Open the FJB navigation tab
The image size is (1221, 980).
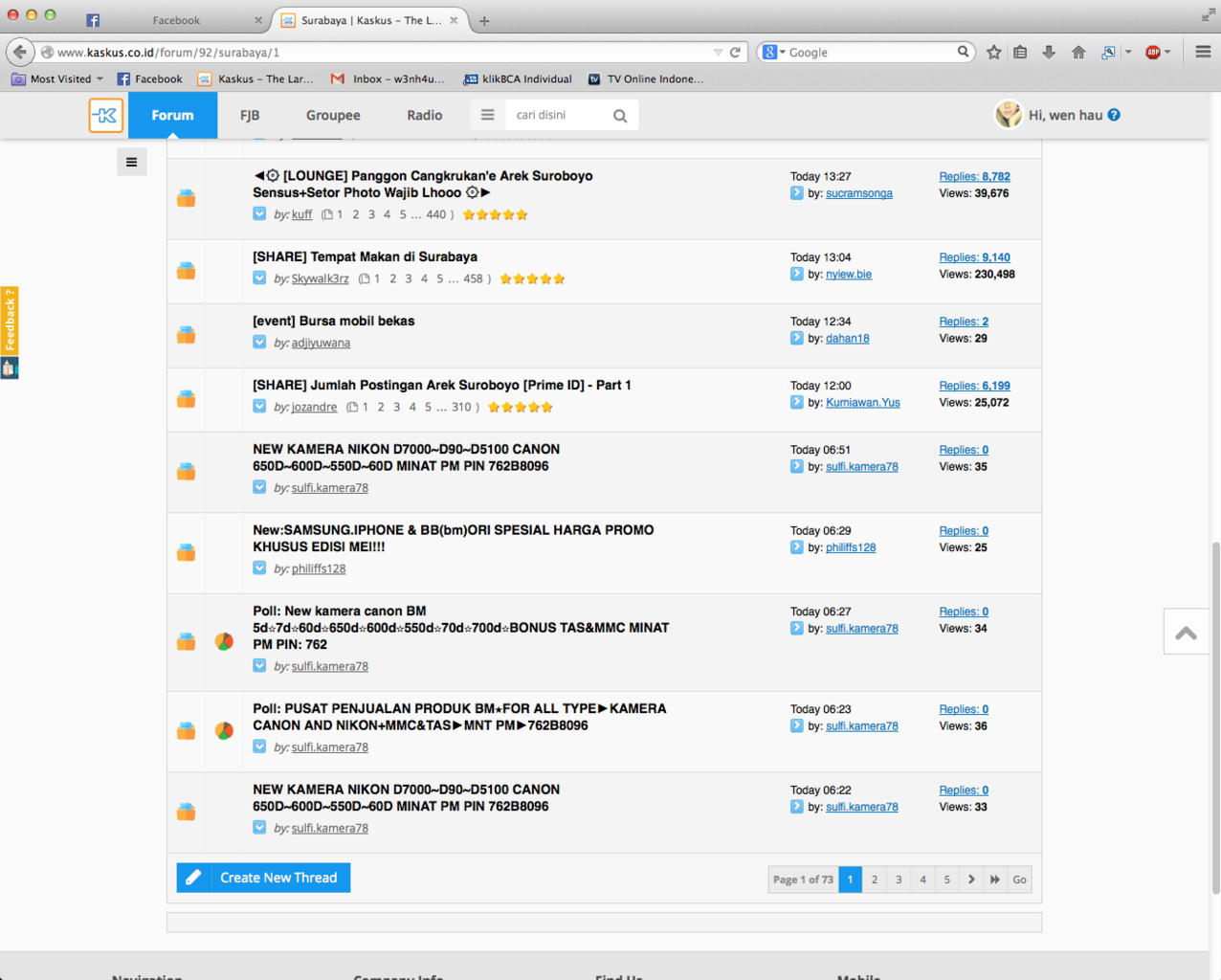pyautogui.click(x=250, y=116)
